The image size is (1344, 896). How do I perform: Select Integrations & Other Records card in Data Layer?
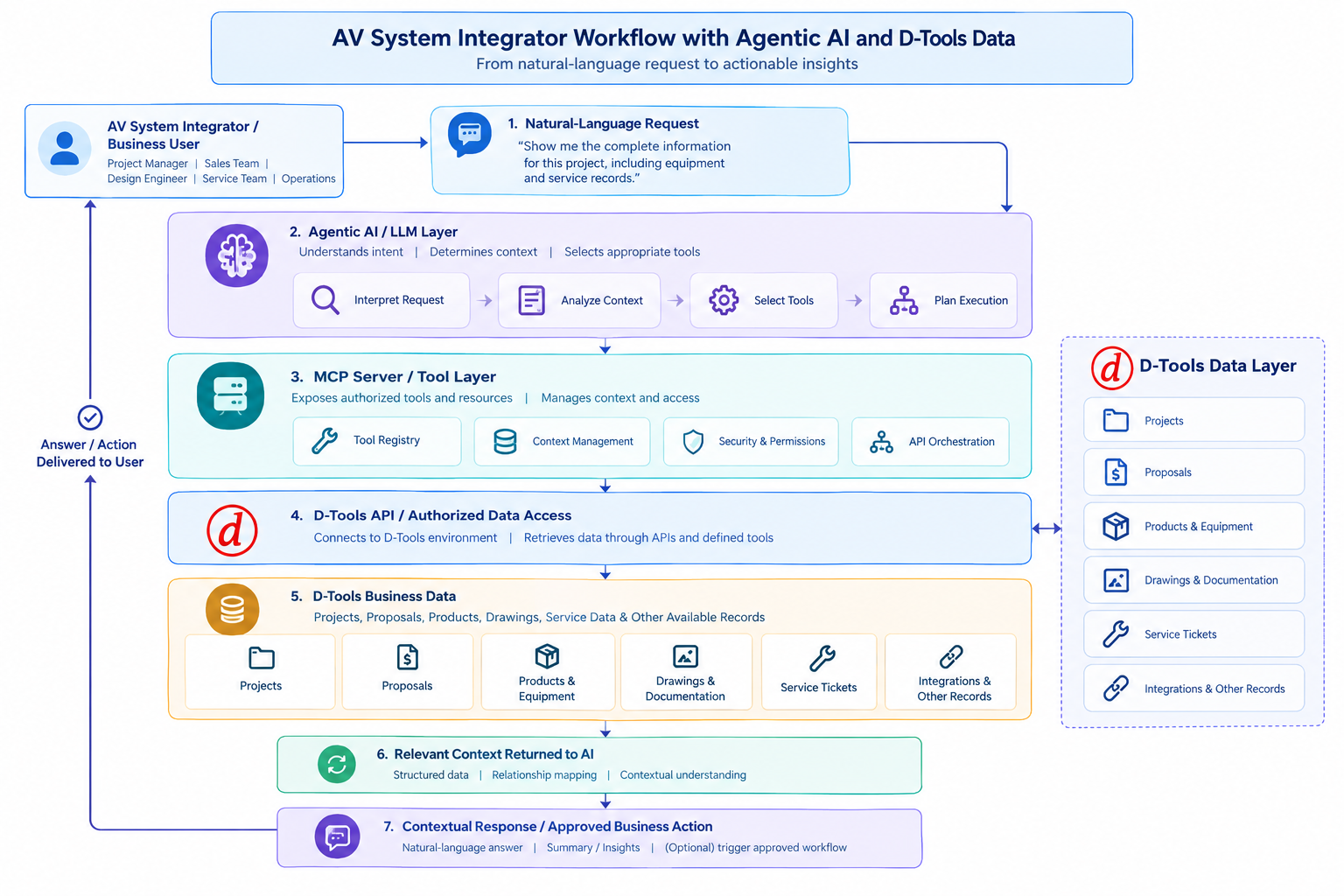(x=1193, y=689)
